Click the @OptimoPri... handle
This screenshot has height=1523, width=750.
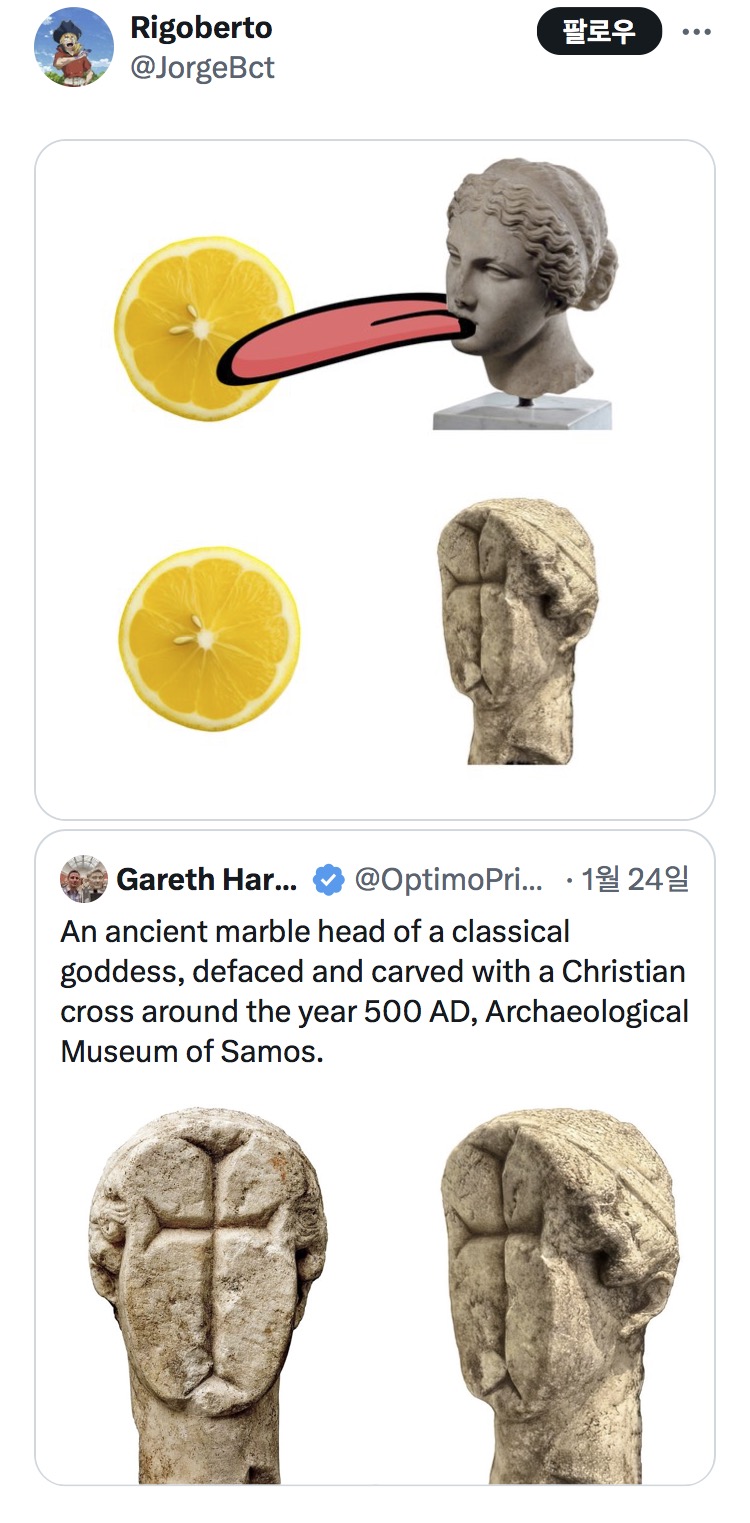pos(448,880)
